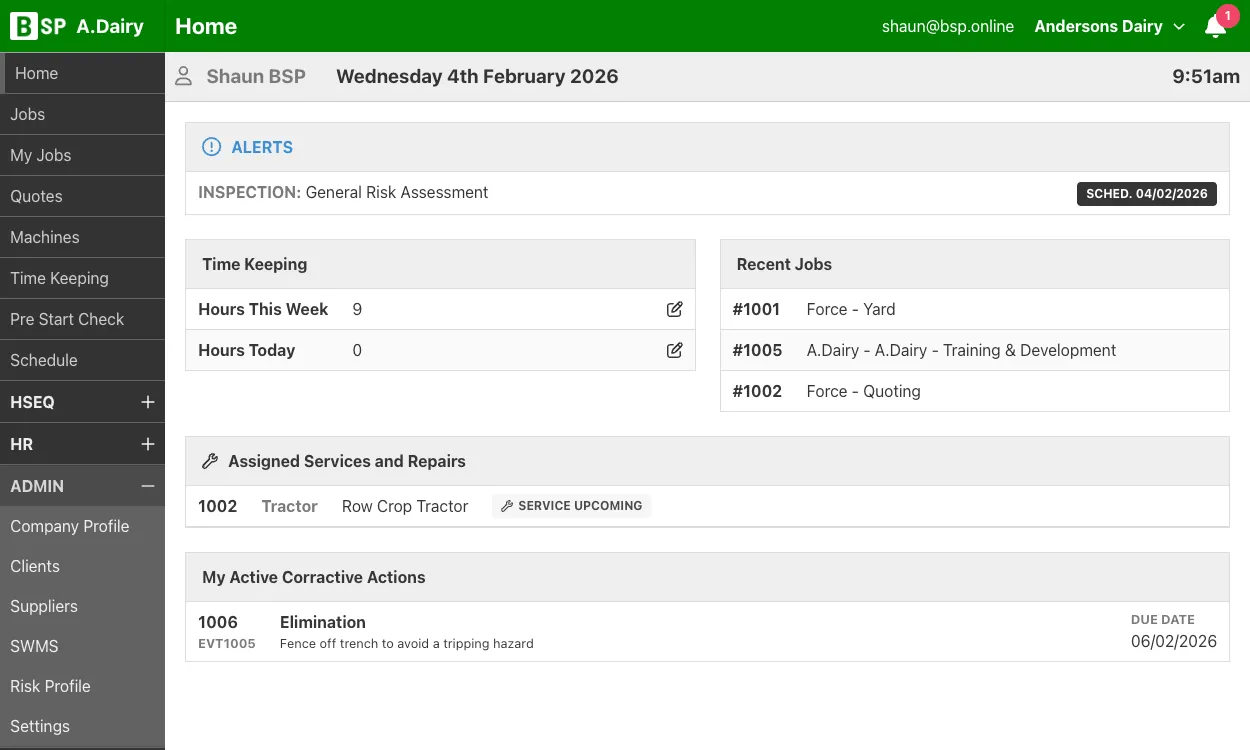1250x750 pixels.
Task: Open corrective action 1006 Elimination
Action: [707, 631]
